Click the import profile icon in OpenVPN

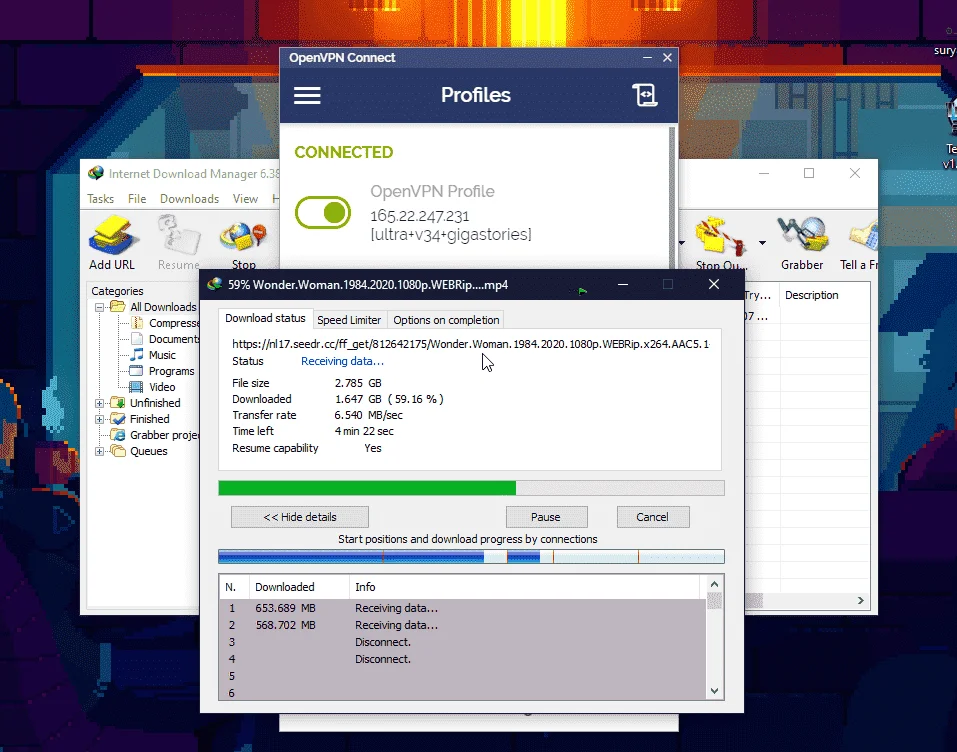click(x=645, y=95)
